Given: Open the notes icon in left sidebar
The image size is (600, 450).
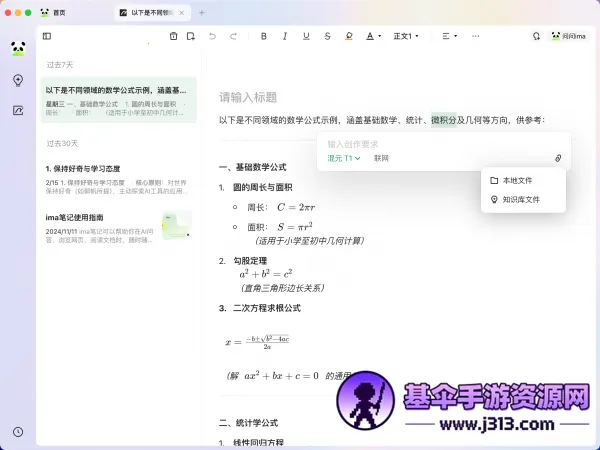Looking at the screenshot, I should [18, 110].
